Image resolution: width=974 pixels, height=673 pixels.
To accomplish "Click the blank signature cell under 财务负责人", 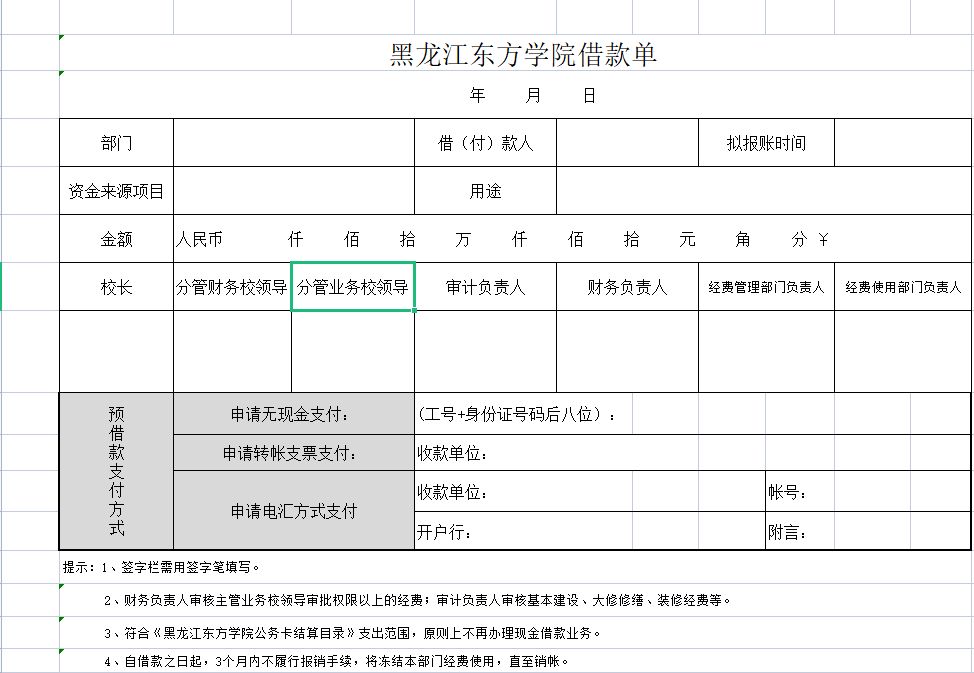I will click(627, 352).
